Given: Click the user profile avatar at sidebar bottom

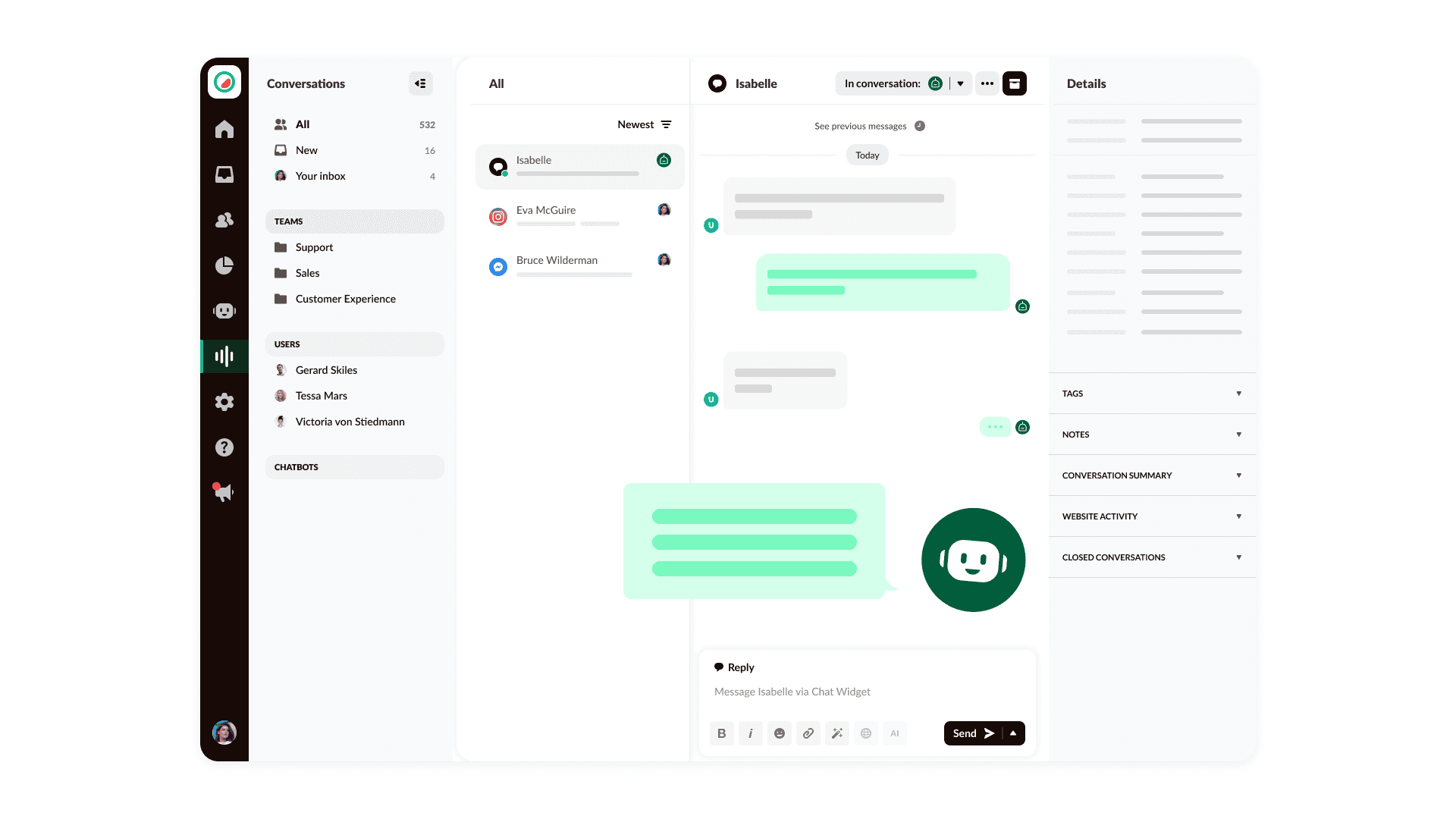Looking at the screenshot, I should tap(224, 733).
